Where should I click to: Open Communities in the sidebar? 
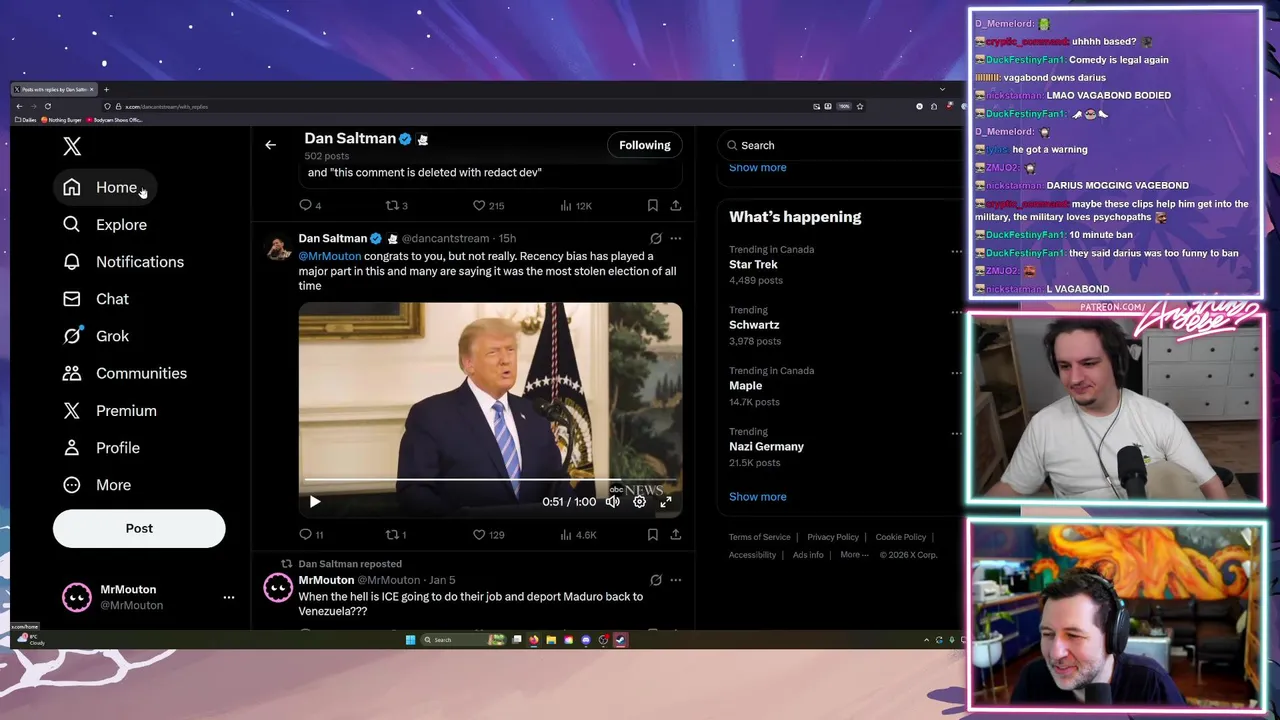point(125,373)
